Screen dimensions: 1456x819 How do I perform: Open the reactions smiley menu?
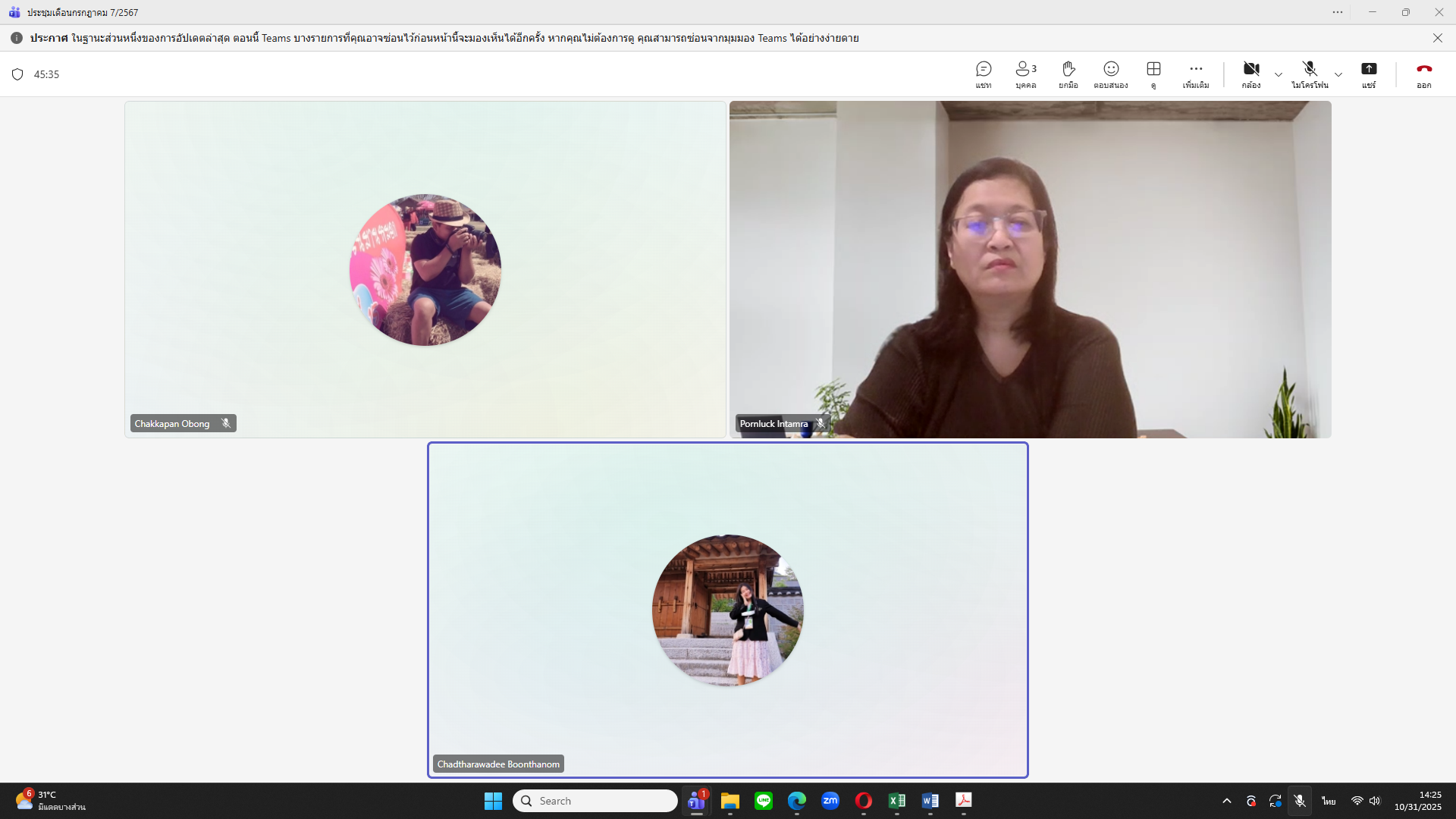[1111, 74]
